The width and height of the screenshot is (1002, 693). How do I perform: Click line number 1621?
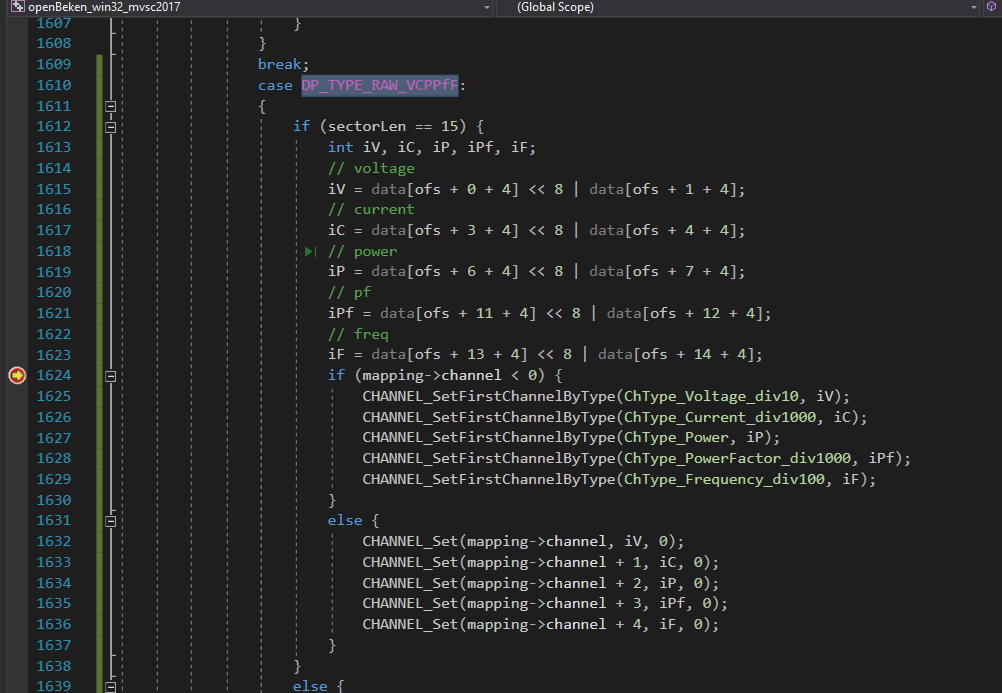tap(54, 313)
